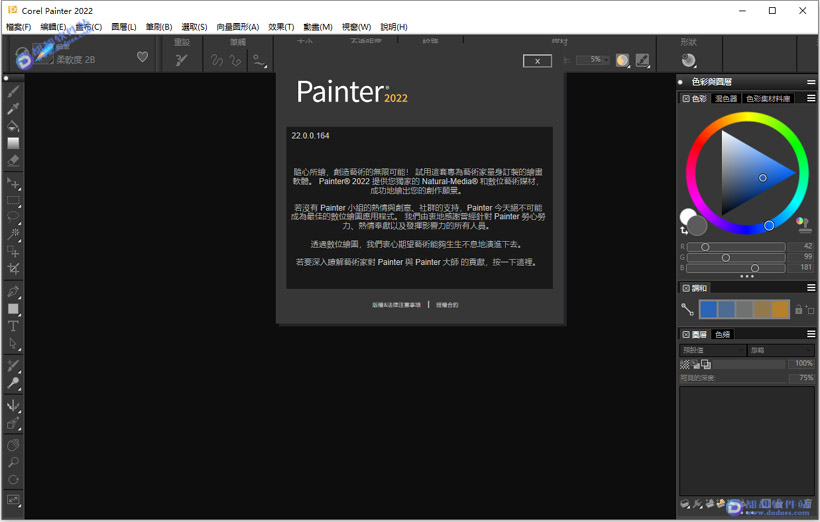The width and height of the screenshot is (820, 522).
Task: Select the Brush tool in toolbox
Action: pos(13,91)
